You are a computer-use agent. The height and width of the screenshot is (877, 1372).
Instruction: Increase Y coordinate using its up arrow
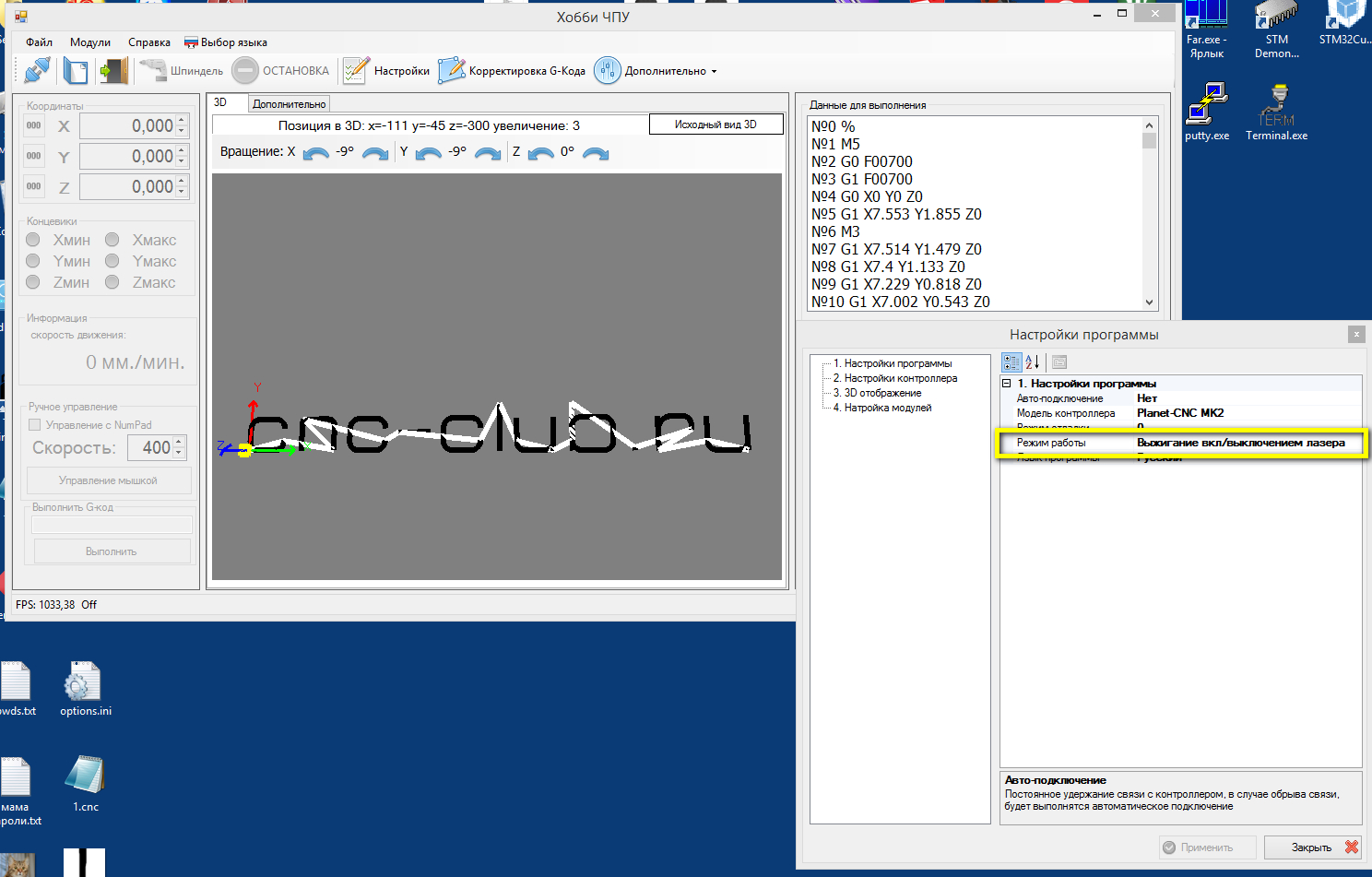[182, 150]
